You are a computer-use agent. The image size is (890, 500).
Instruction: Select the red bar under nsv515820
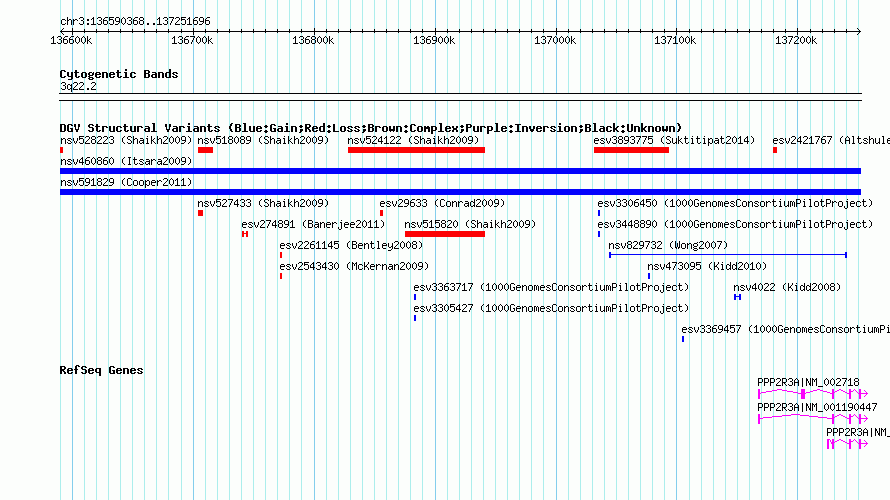(444, 234)
